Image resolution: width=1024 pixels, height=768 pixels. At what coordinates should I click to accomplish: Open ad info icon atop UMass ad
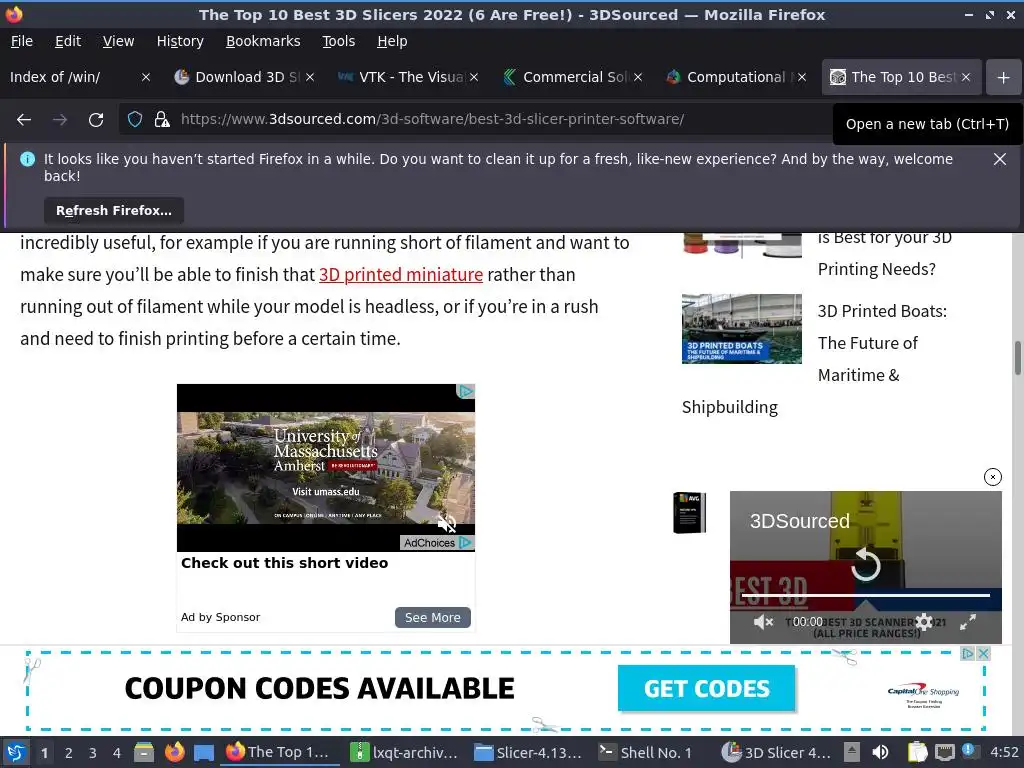click(x=466, y=391)
